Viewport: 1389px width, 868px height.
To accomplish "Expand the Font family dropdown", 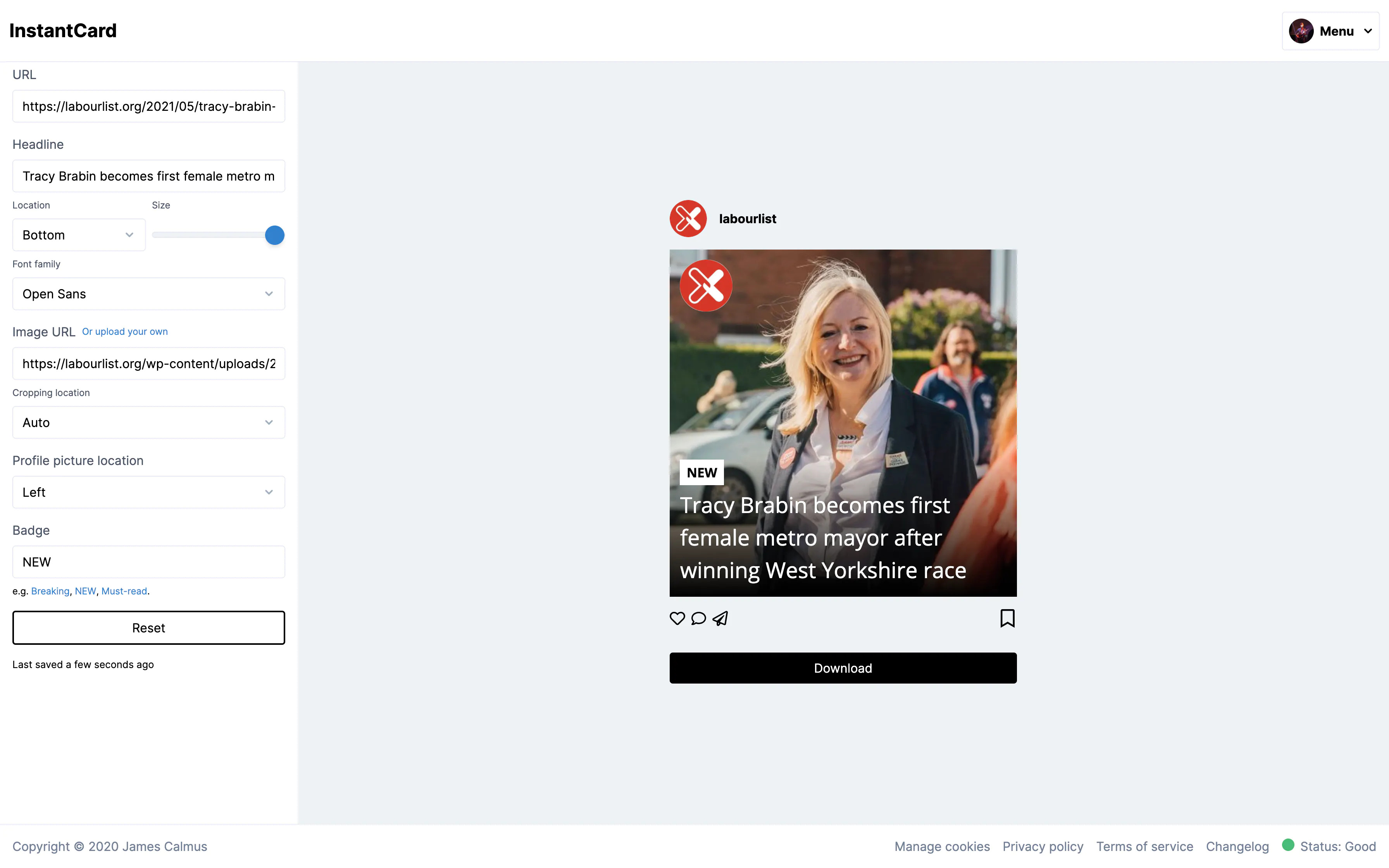I will (x=149, y=294).
